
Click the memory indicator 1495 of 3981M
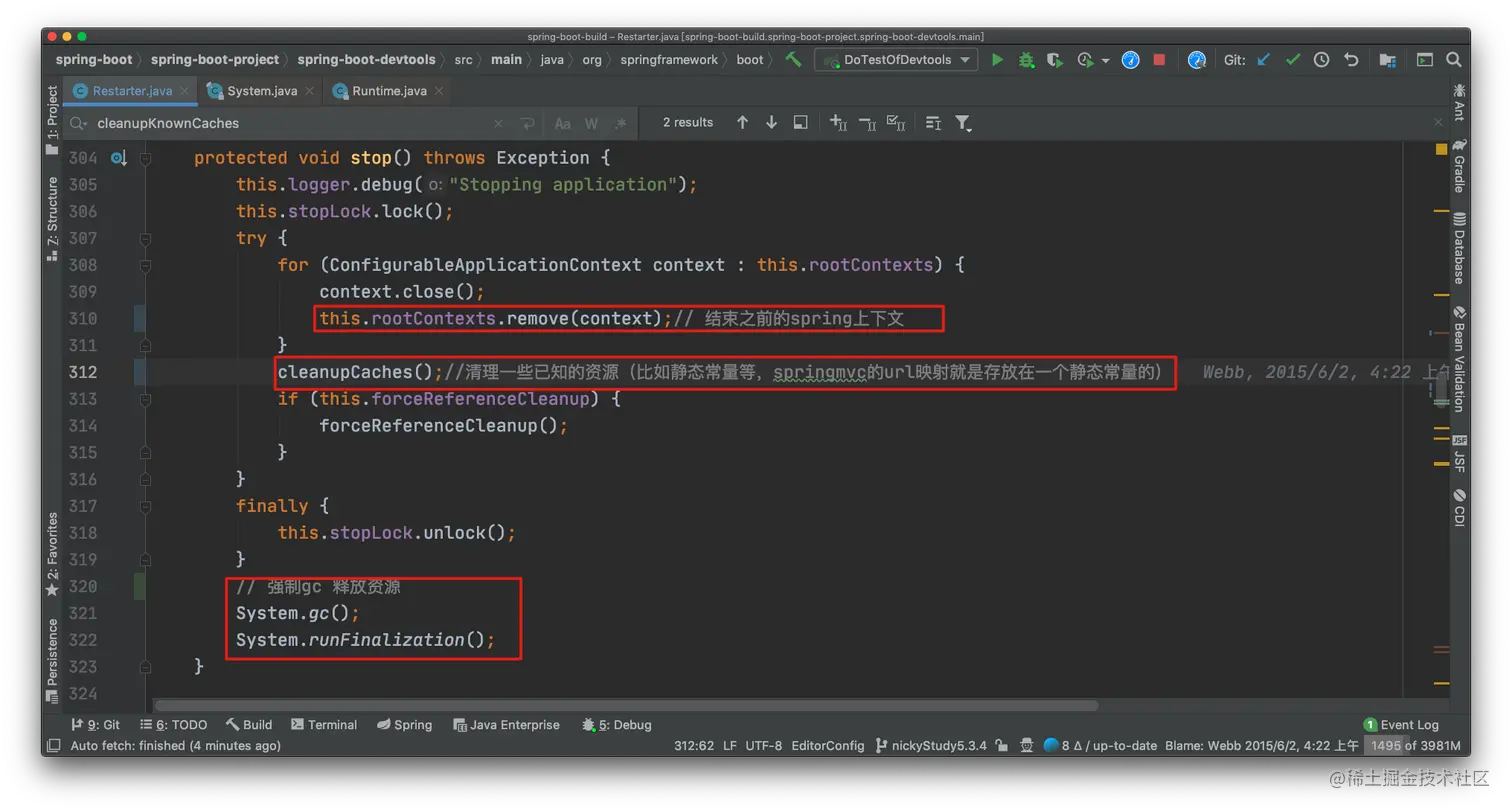[1415, 746]
